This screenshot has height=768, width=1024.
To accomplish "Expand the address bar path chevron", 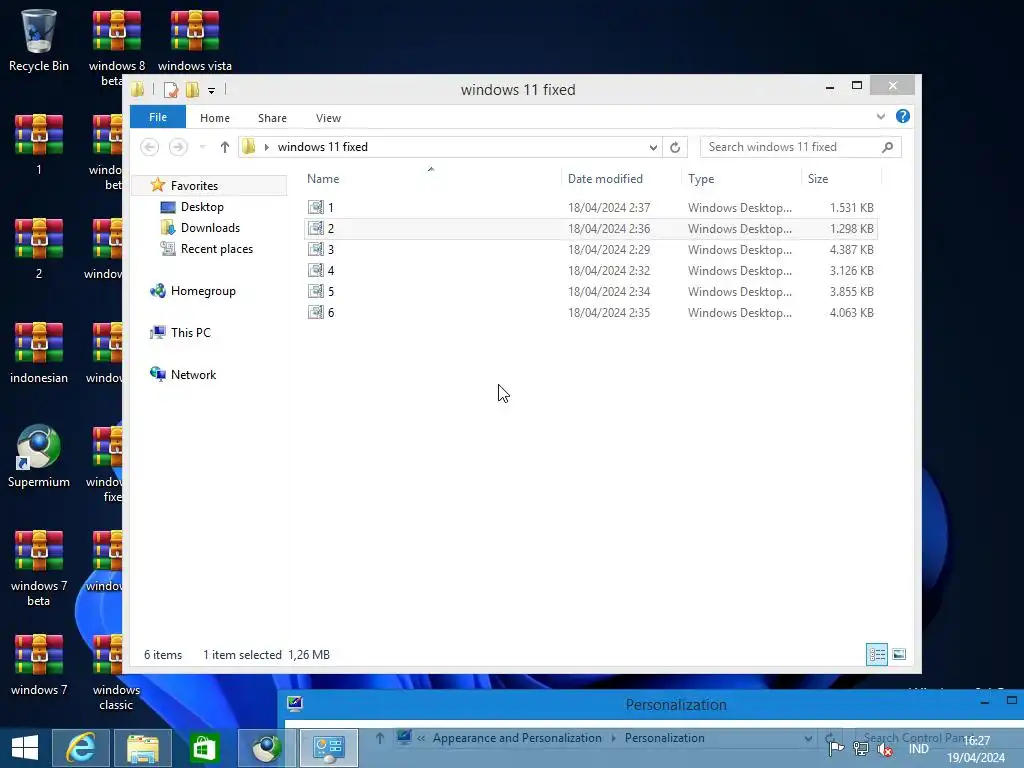I will (266, 147).
